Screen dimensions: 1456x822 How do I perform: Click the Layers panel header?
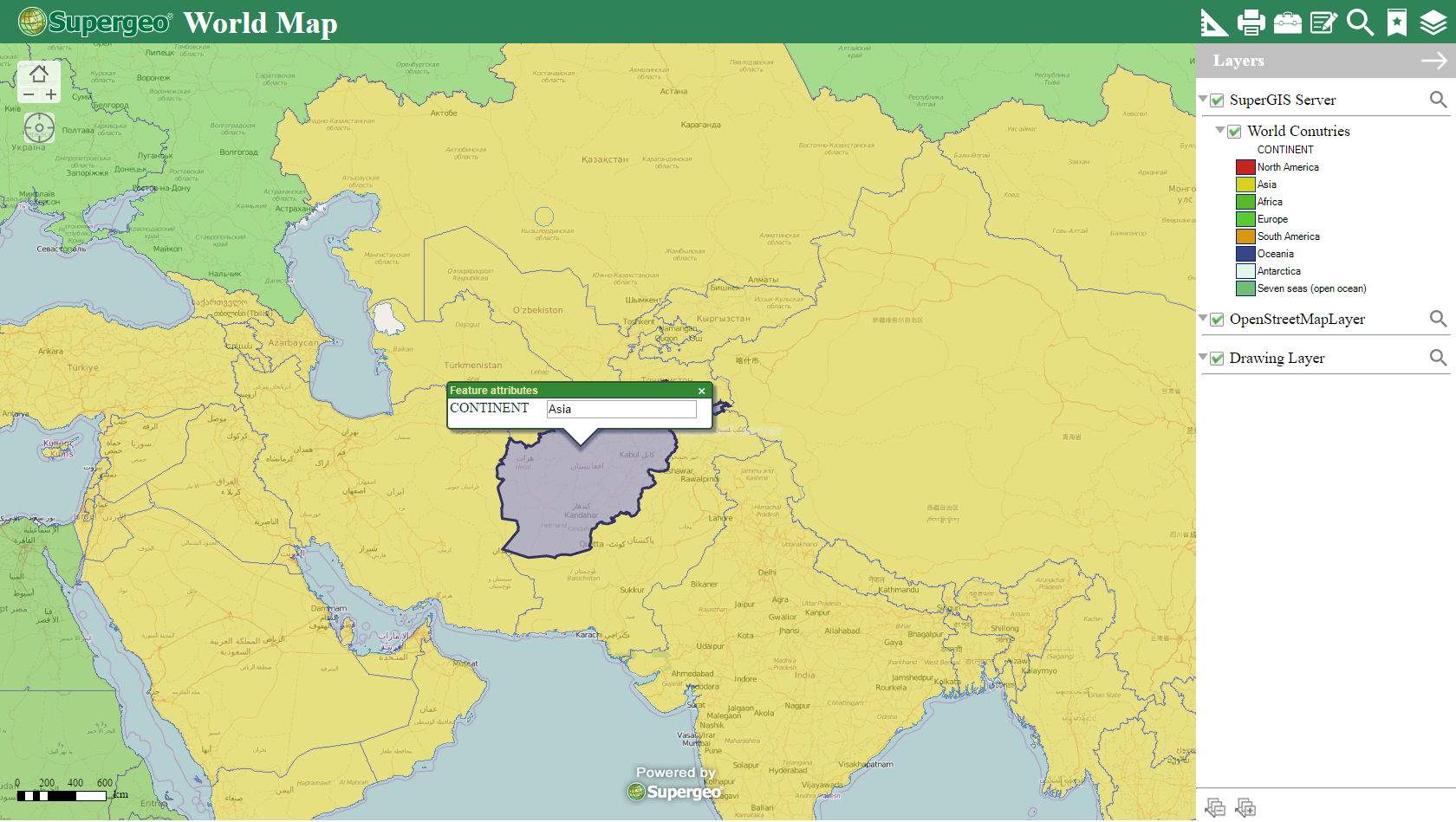1325,61
